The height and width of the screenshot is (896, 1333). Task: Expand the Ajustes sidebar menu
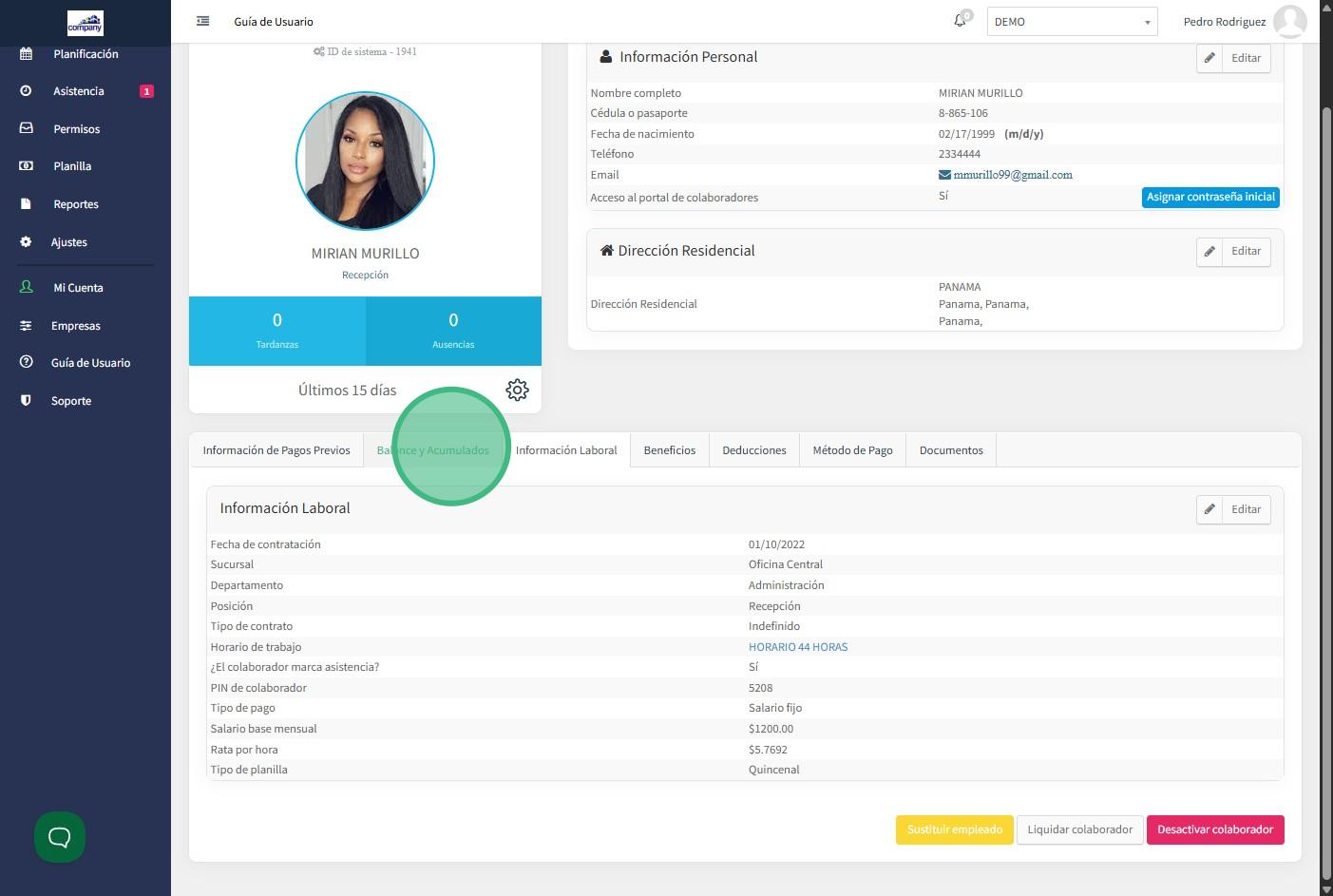68,242
